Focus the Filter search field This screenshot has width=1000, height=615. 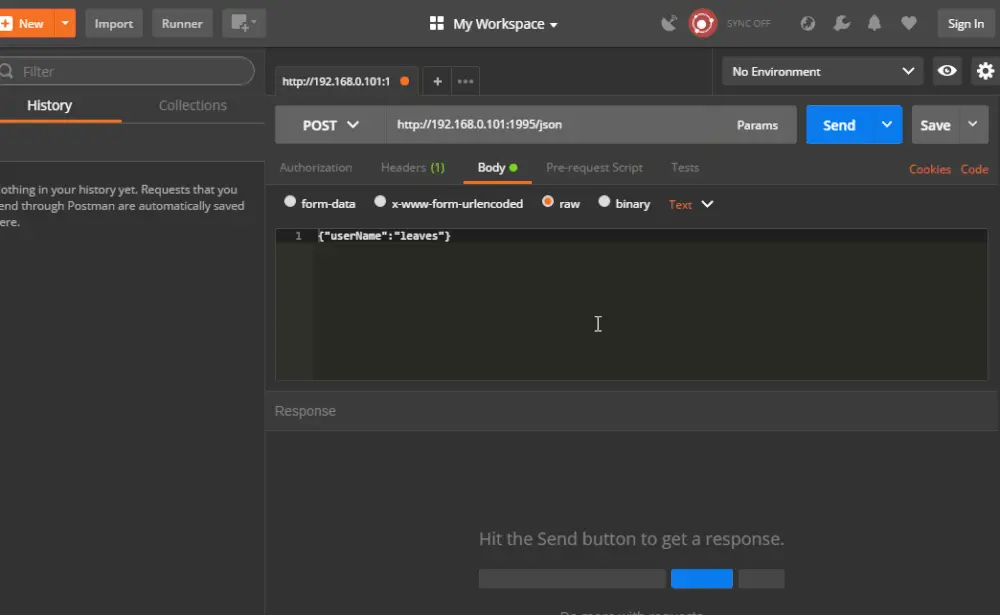tap(127, 71)
